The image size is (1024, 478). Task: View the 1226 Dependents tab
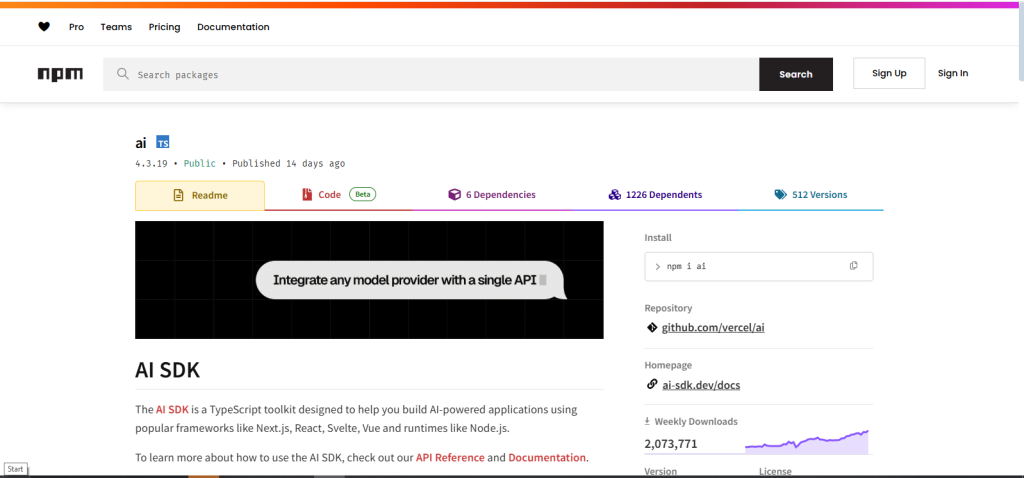tap(655, 195)
